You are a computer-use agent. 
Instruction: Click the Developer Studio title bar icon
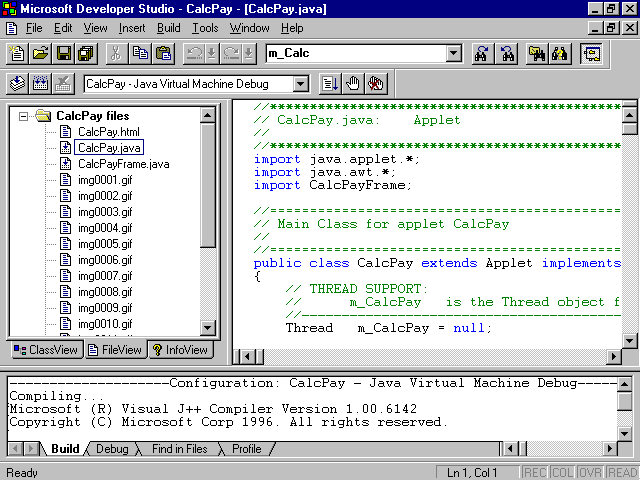point(9,9)
